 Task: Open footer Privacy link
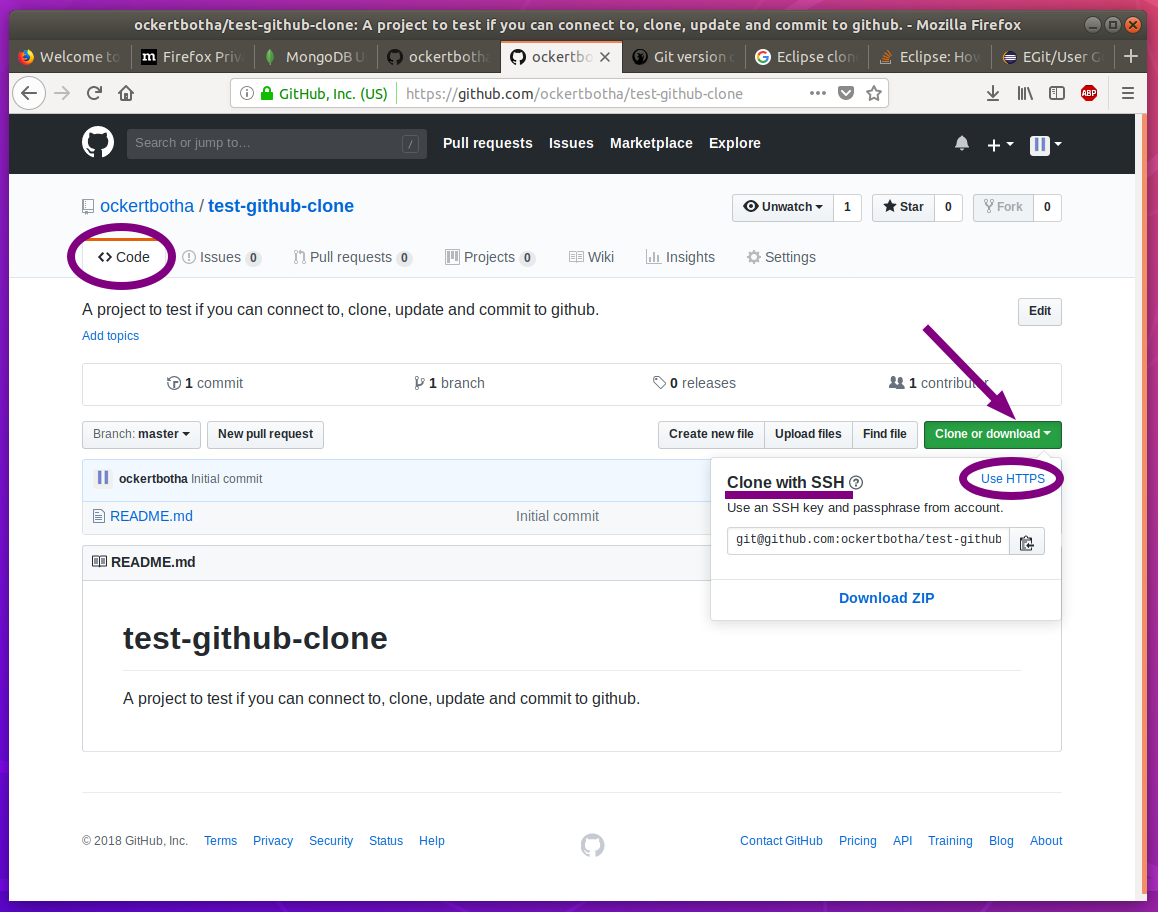point(273,840)
